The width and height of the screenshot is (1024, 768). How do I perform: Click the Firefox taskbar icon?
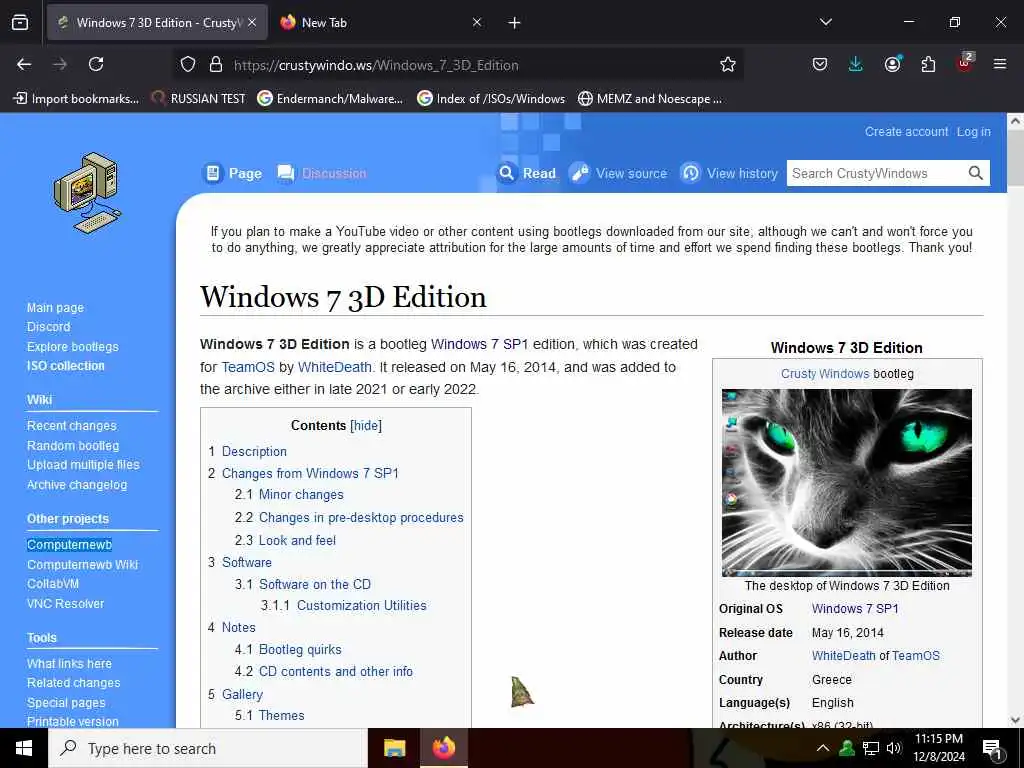click(x=444, y=748)
